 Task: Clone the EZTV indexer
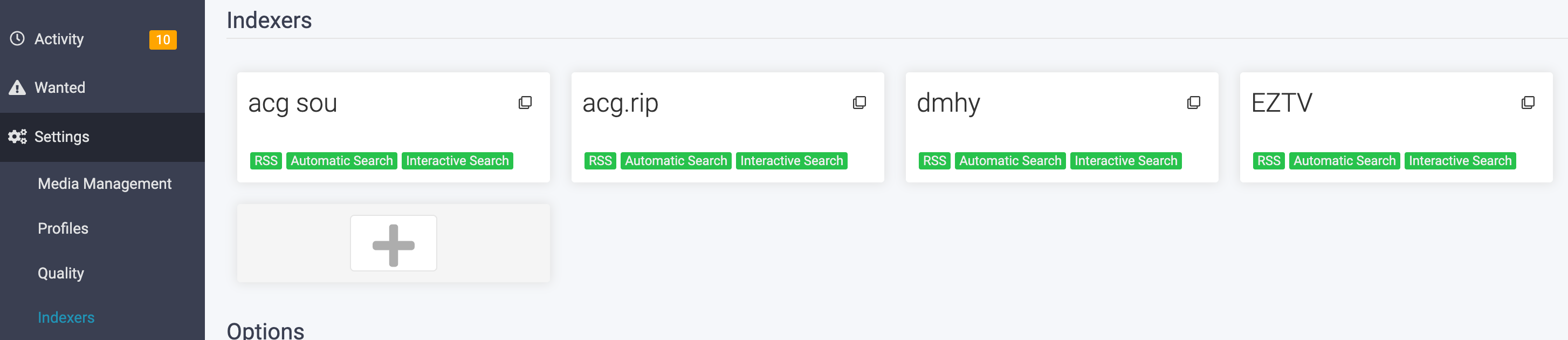pos(1527,103)
